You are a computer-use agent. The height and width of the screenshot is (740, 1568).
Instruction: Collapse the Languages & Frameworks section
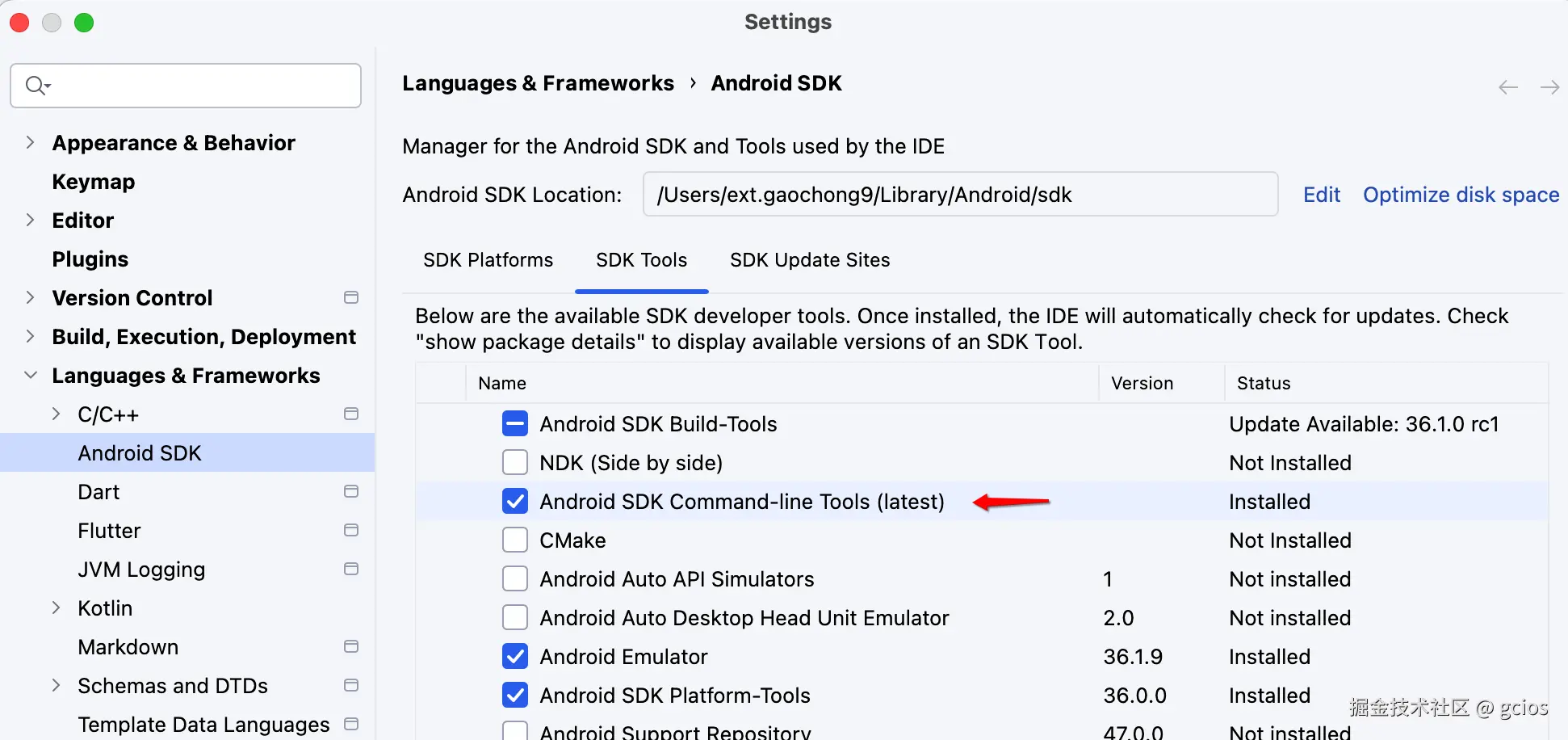coord(31,376)
